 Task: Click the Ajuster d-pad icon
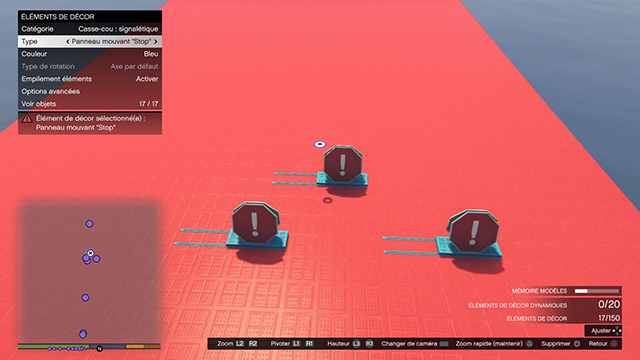click(x=617, y=331)
